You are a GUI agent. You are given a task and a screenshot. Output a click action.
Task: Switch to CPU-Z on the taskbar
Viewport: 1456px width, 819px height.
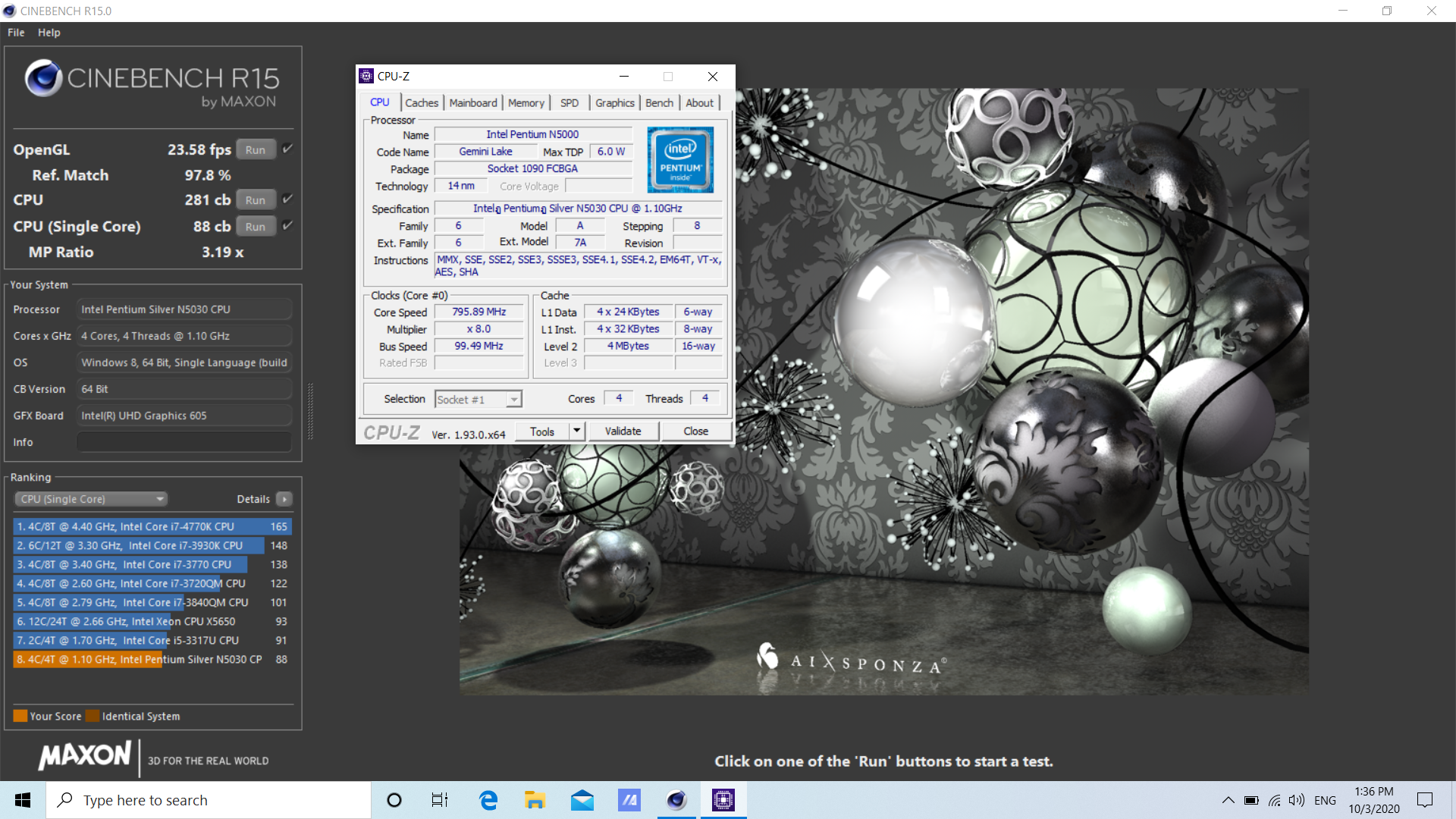point(723,800)
